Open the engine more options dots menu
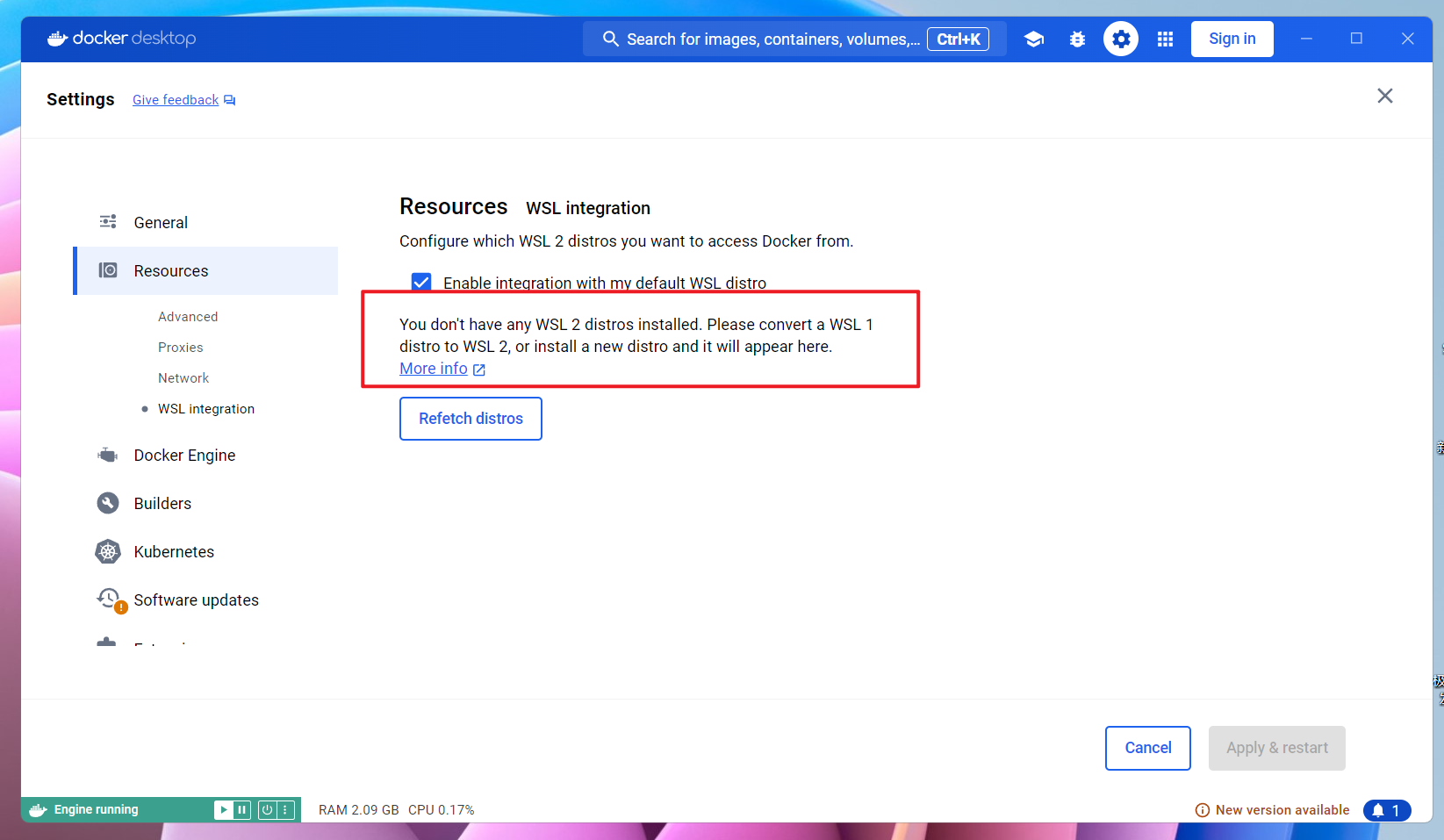Viewport: 1444px width, 840px height. 285,809
